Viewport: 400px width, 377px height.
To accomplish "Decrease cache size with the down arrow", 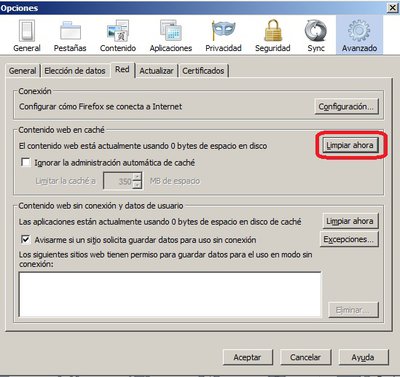I will click(137, 185).
